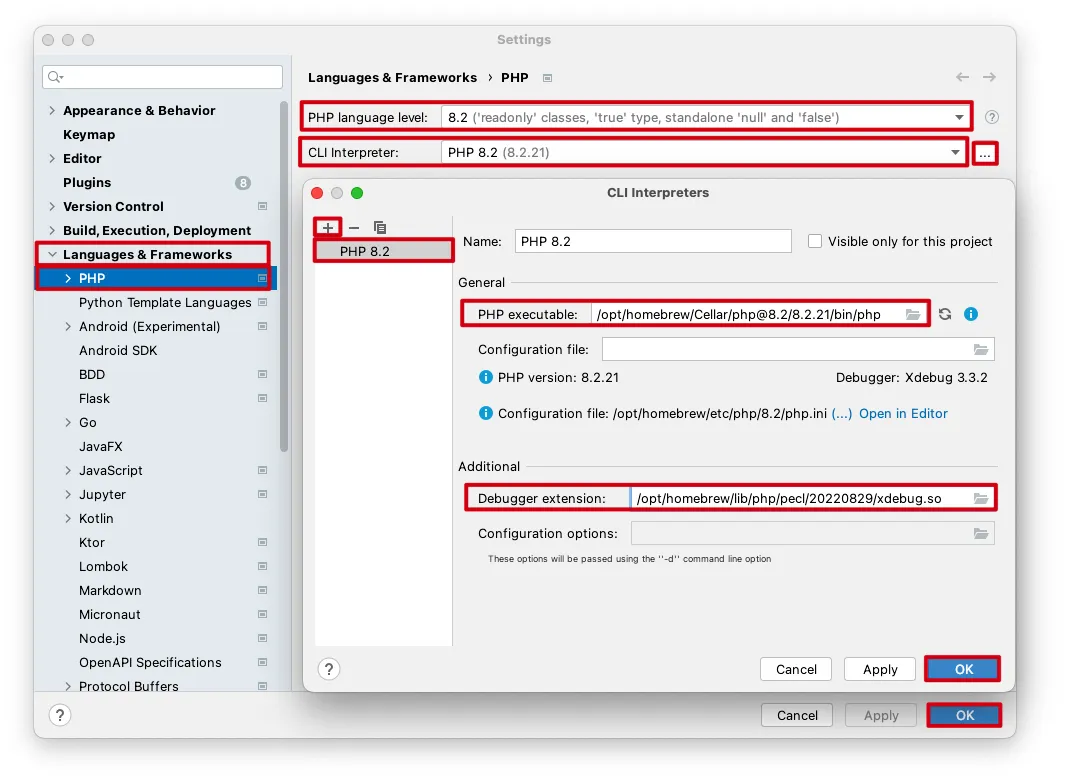This screenshot has height=780, width=1071.
Task: Open CLI Interpreter ellipsis button
Action: pyautogui.click(x=985, y=153)
